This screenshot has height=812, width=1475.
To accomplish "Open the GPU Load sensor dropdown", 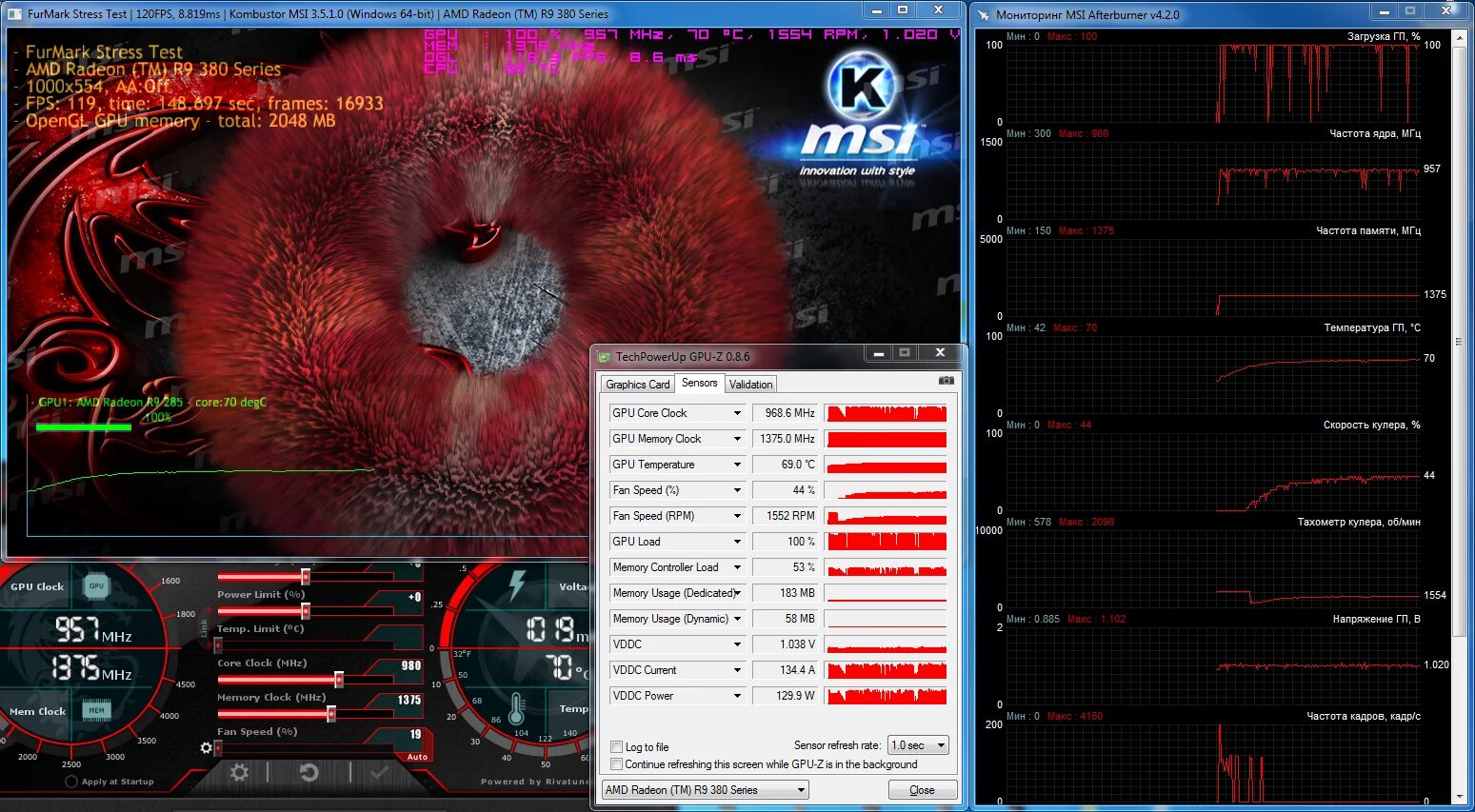I will coord(737,542).
